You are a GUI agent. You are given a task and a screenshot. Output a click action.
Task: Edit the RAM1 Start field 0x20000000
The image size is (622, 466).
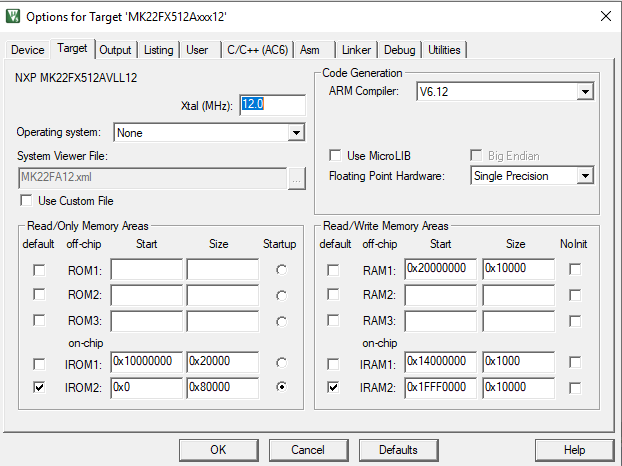440,270
